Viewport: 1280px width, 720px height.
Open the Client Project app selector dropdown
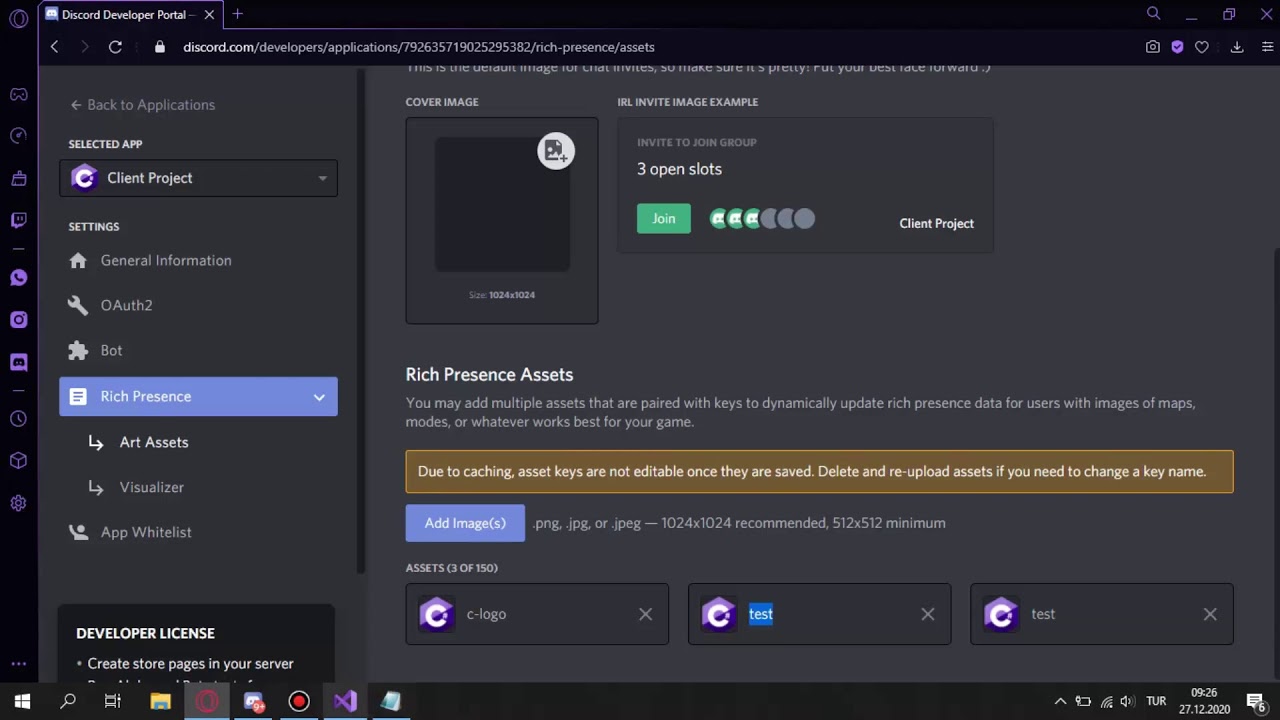coord(198,178)
